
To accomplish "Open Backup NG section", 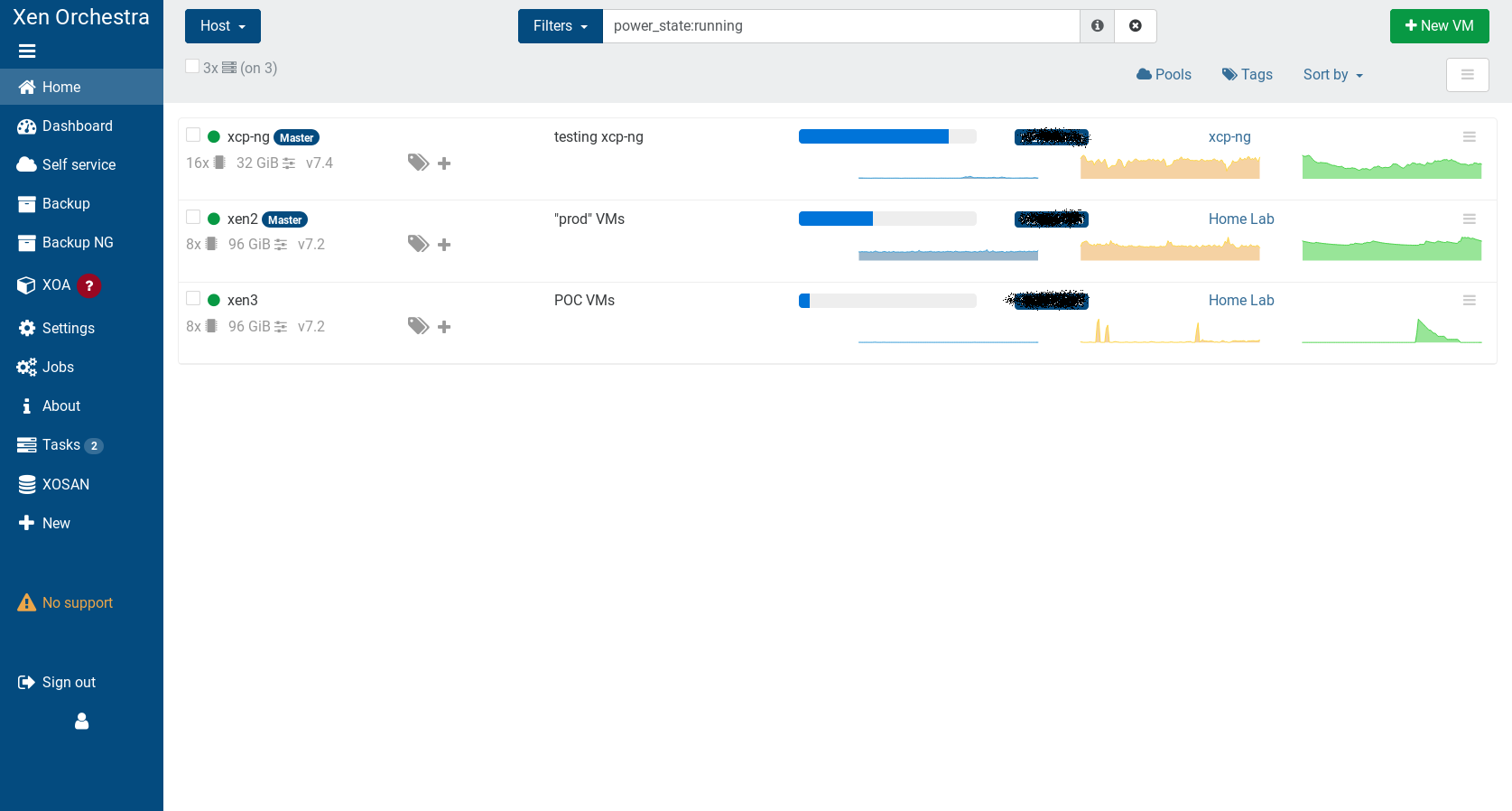I will click(81, 242).
